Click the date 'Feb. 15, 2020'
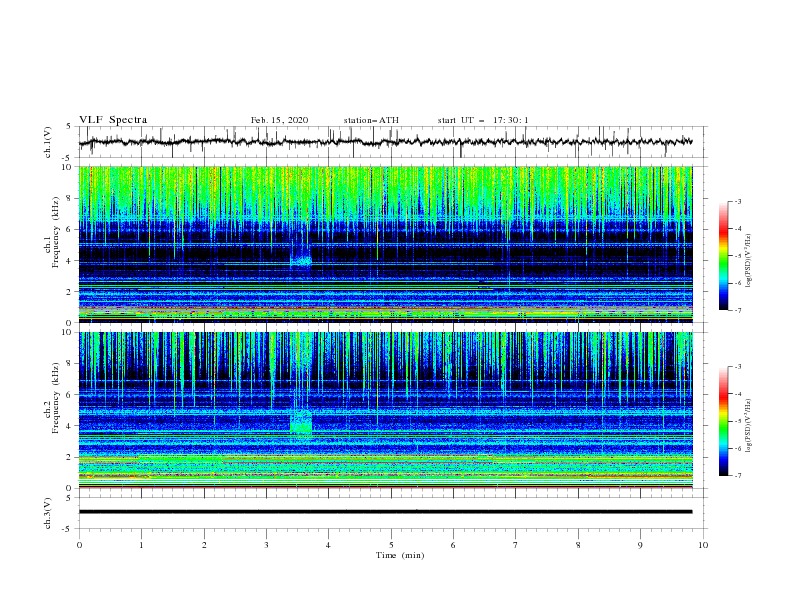Viewport: 792px width, 612px height. (x=279, y=120)
